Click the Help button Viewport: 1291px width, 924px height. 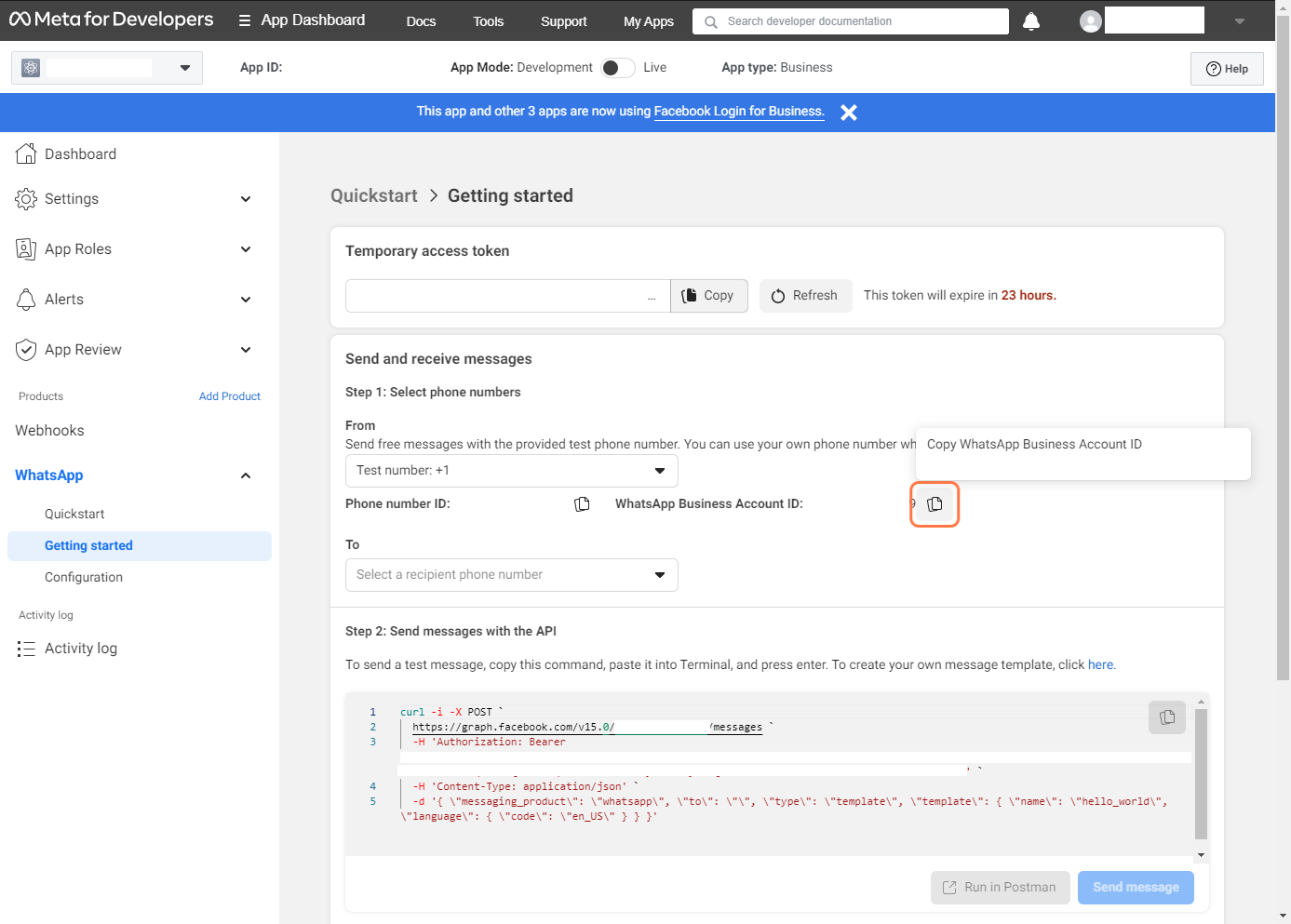point(1227,69)
